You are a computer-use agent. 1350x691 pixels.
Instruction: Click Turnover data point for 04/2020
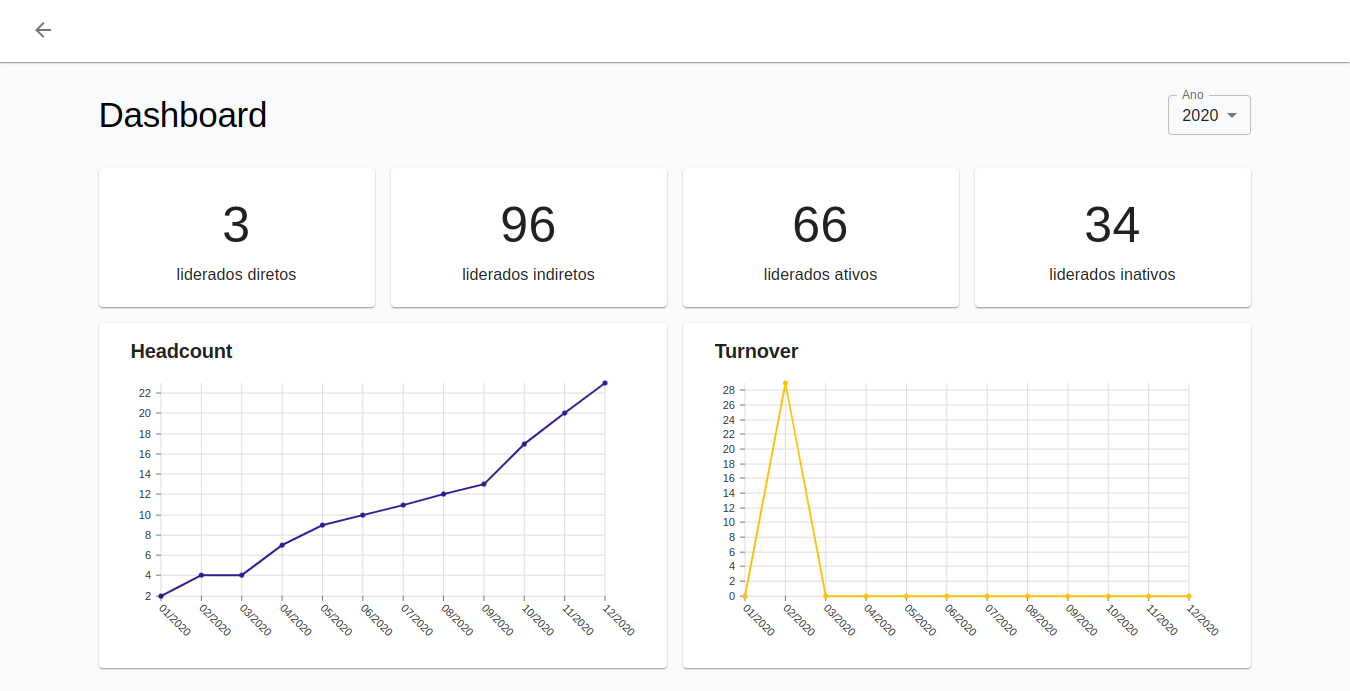[866, 596]
